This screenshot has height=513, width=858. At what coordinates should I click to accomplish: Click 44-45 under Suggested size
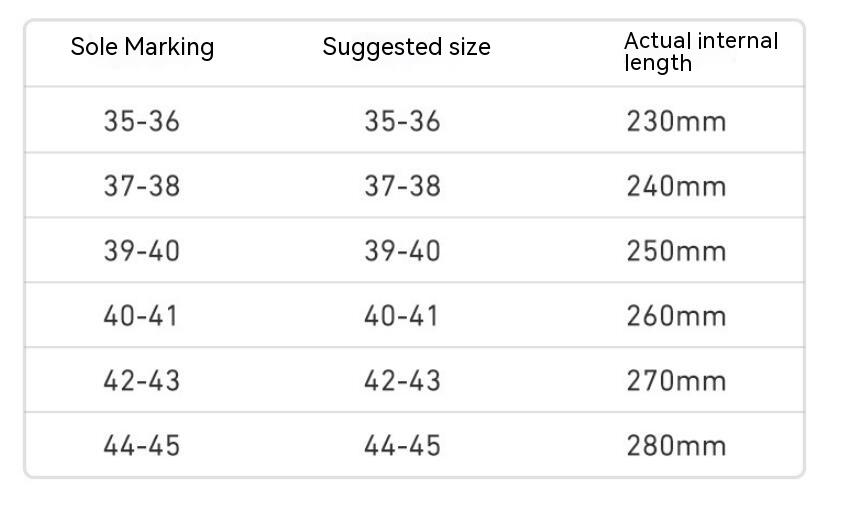(x=402, y=446)
